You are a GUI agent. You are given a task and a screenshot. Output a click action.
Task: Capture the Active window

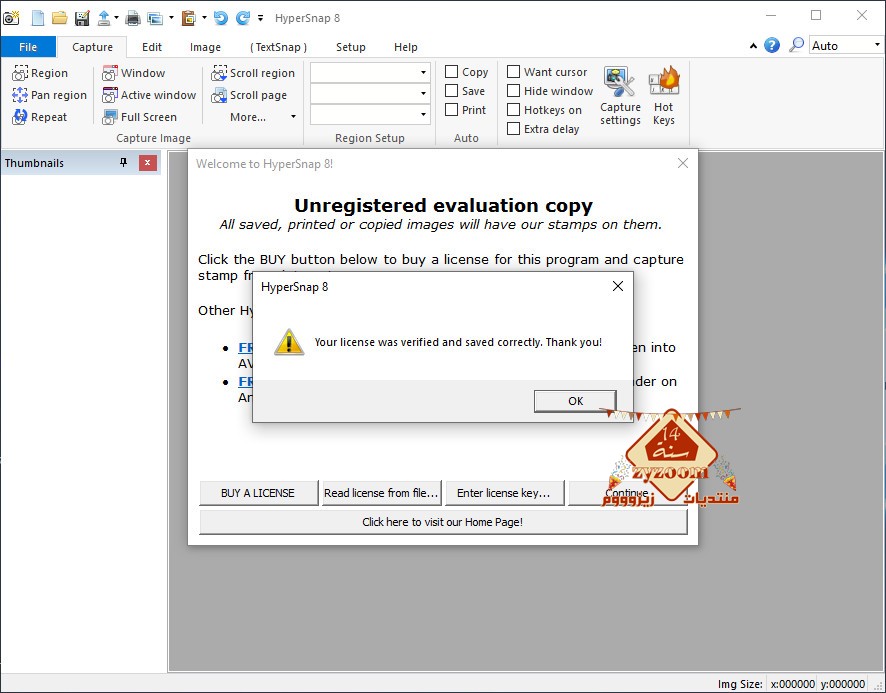149,95
